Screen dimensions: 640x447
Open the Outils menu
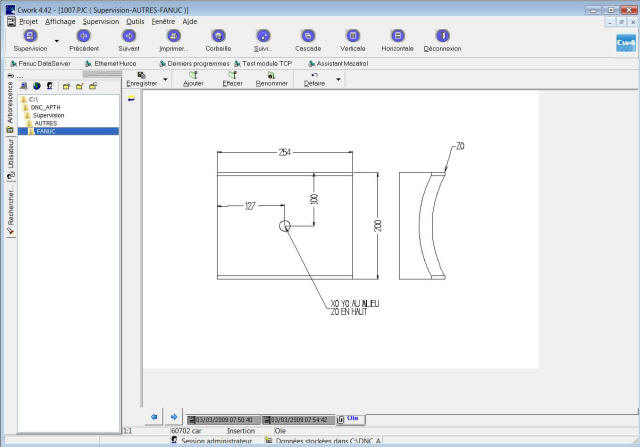coord(135,21)
